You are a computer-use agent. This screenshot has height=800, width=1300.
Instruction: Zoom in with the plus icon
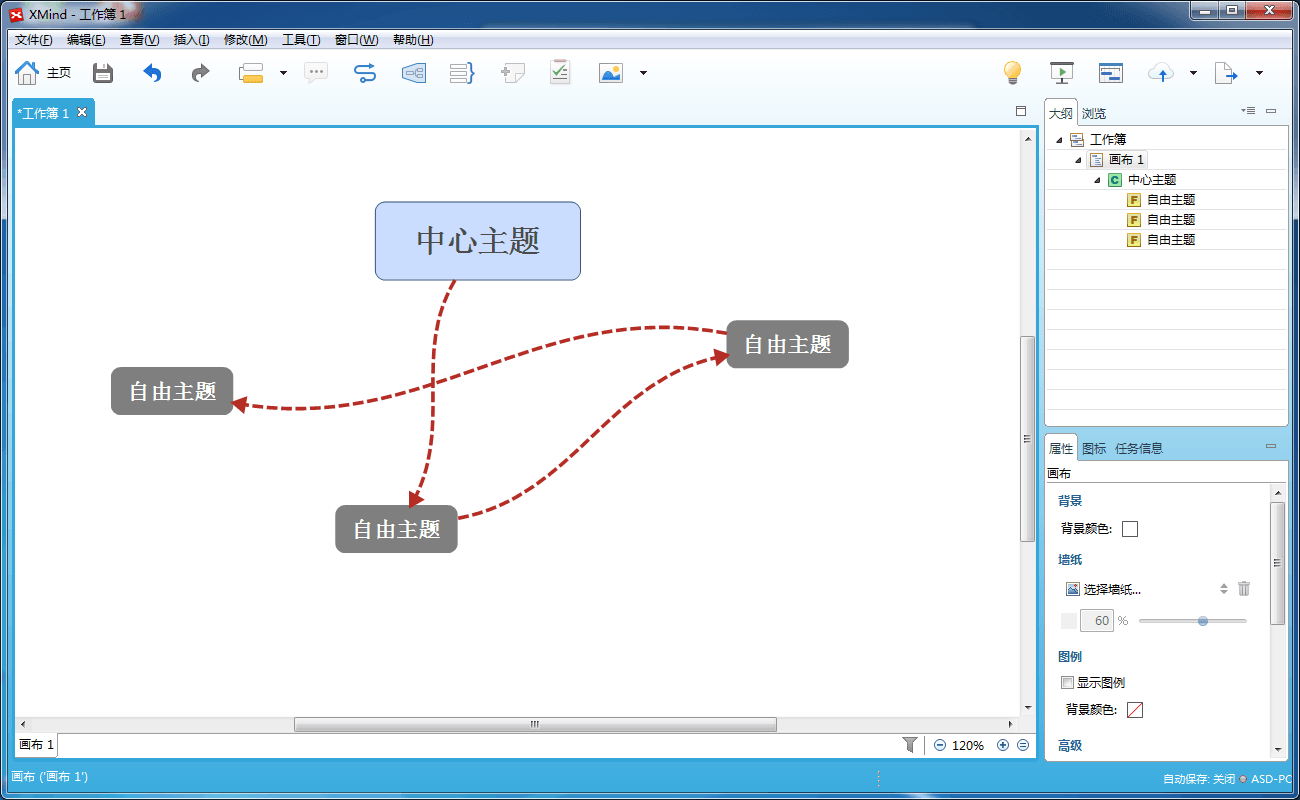click(1003, 745)
